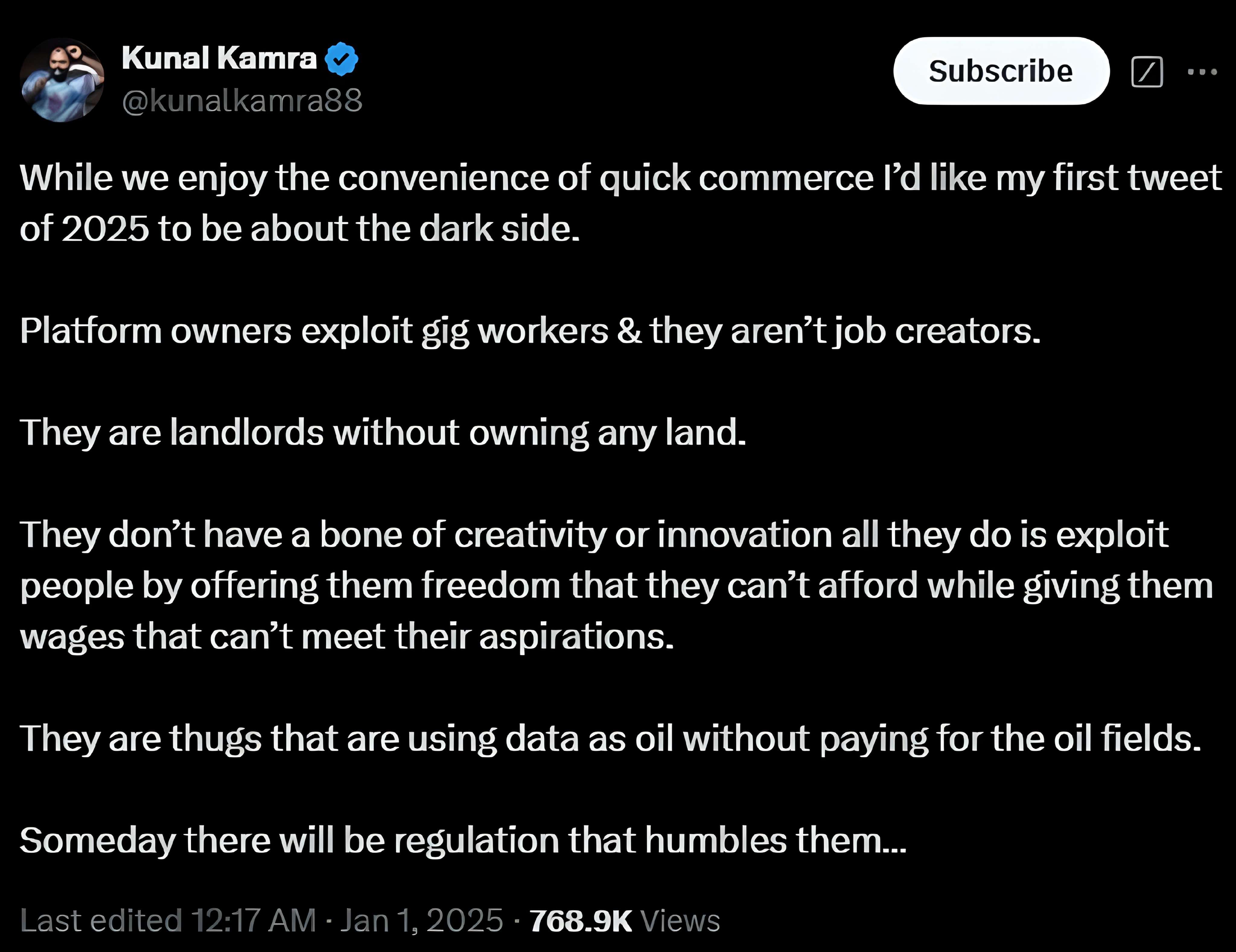The image size is (1236, 952).
Task: Click the "They are thugs" sentence
Action: (610, 738)
